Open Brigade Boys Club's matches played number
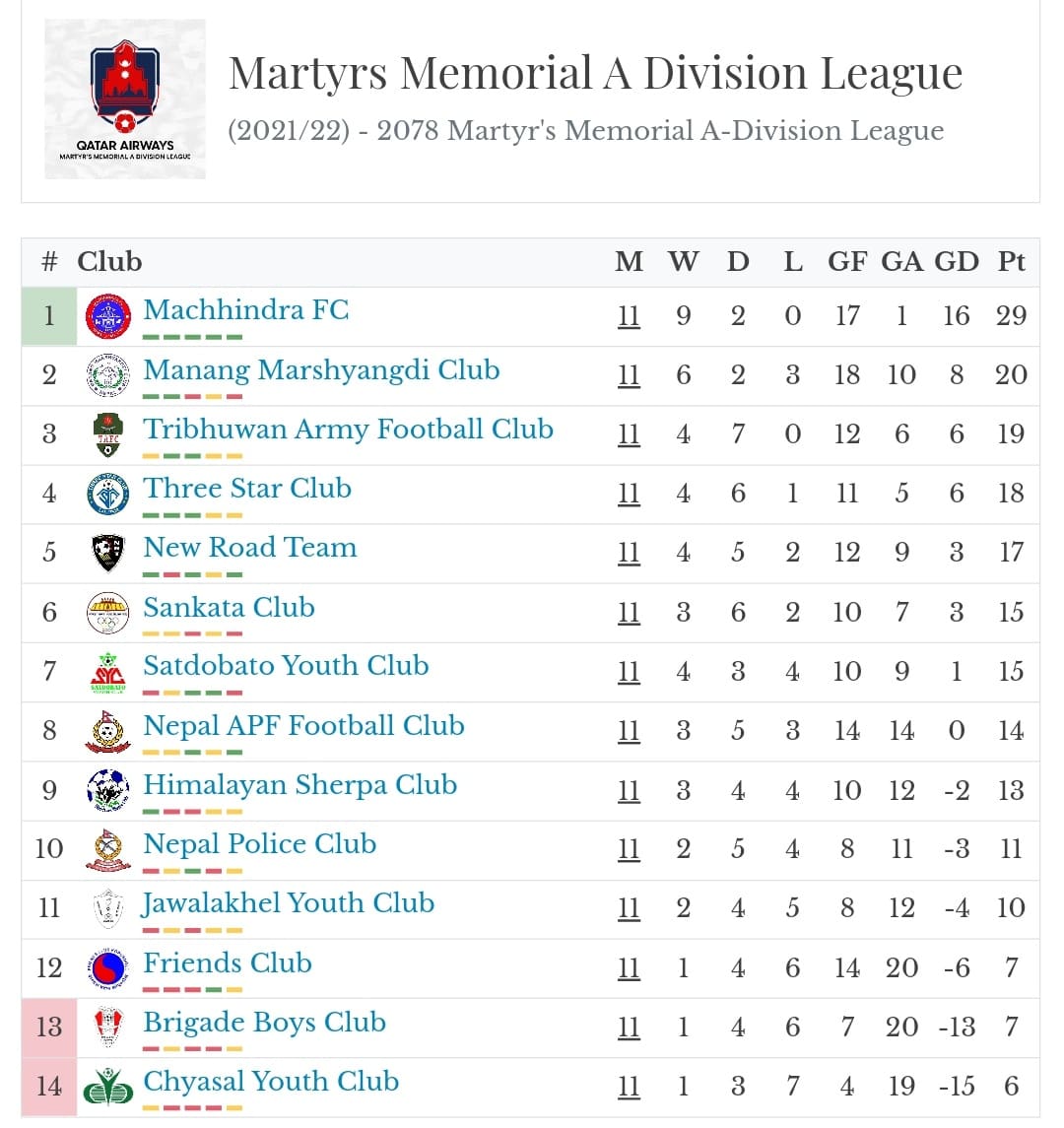The width and height of the screenshot is (1064, 1128). click(629, 1028)
